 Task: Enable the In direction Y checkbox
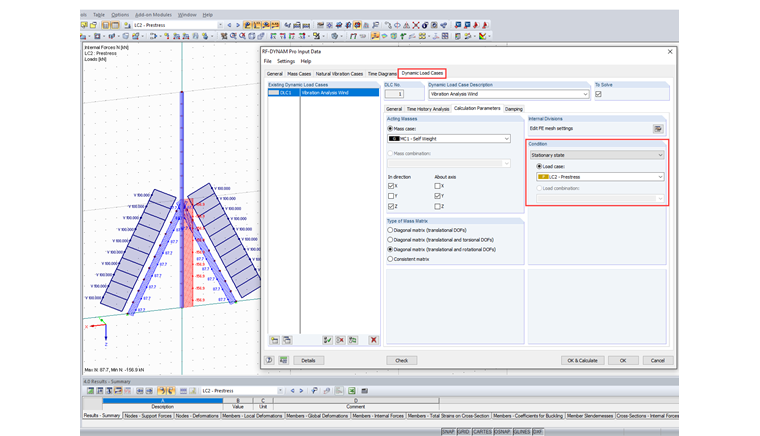pos(391,196)
